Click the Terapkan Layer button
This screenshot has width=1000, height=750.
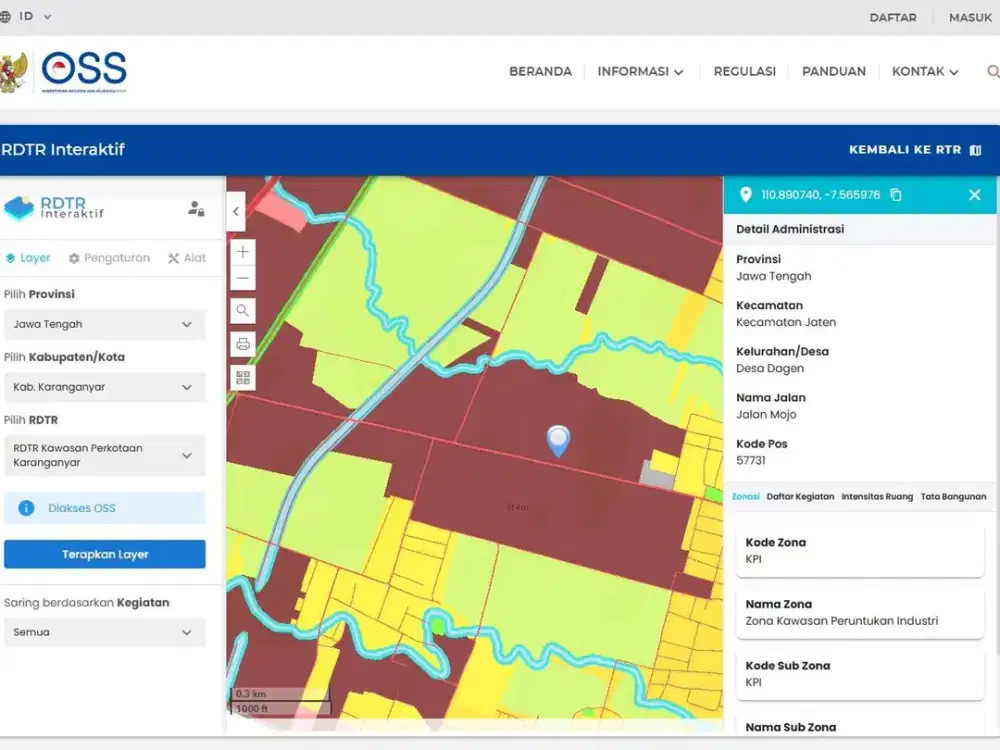pos(104,554)
